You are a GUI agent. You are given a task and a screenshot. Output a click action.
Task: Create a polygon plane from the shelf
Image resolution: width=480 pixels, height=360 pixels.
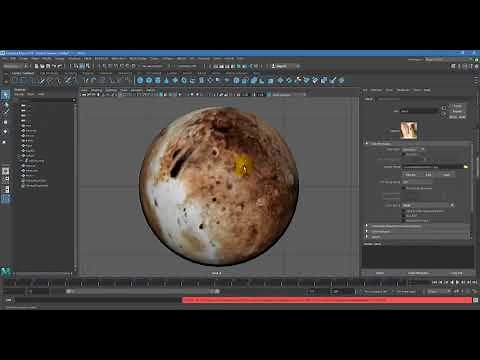(183, 80)
